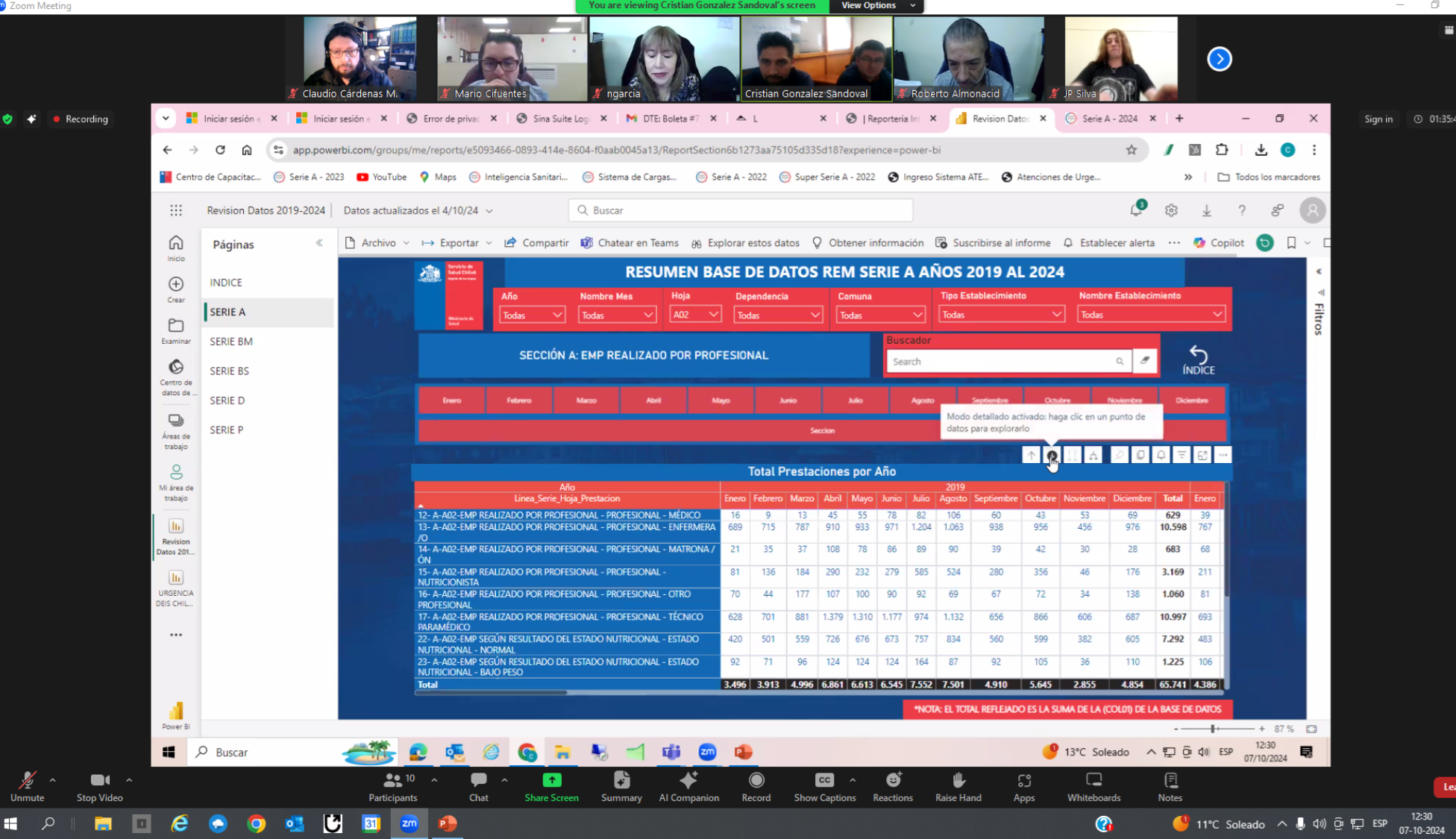This screenshot has height=839, width=1456.
Task: Open Power BI notifications bell
Action: [x=1136, y=210]
